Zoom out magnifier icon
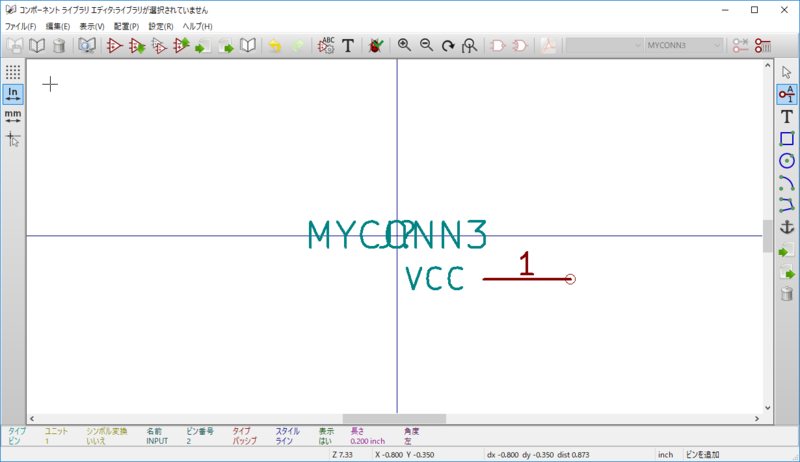Image resolution: width=800 pixels, height=462 pixels. [x=426, y=45]
